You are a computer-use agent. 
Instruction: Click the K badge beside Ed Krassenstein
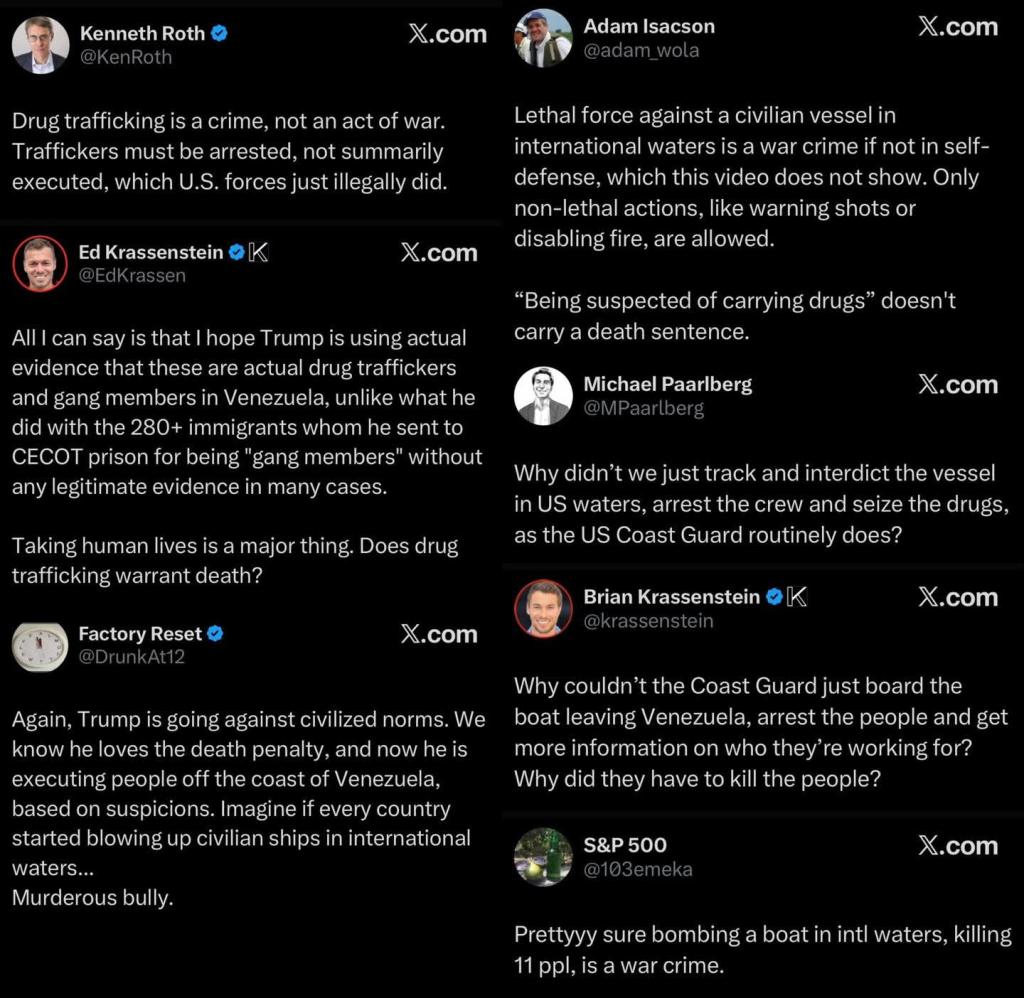(x=258, y=252)
